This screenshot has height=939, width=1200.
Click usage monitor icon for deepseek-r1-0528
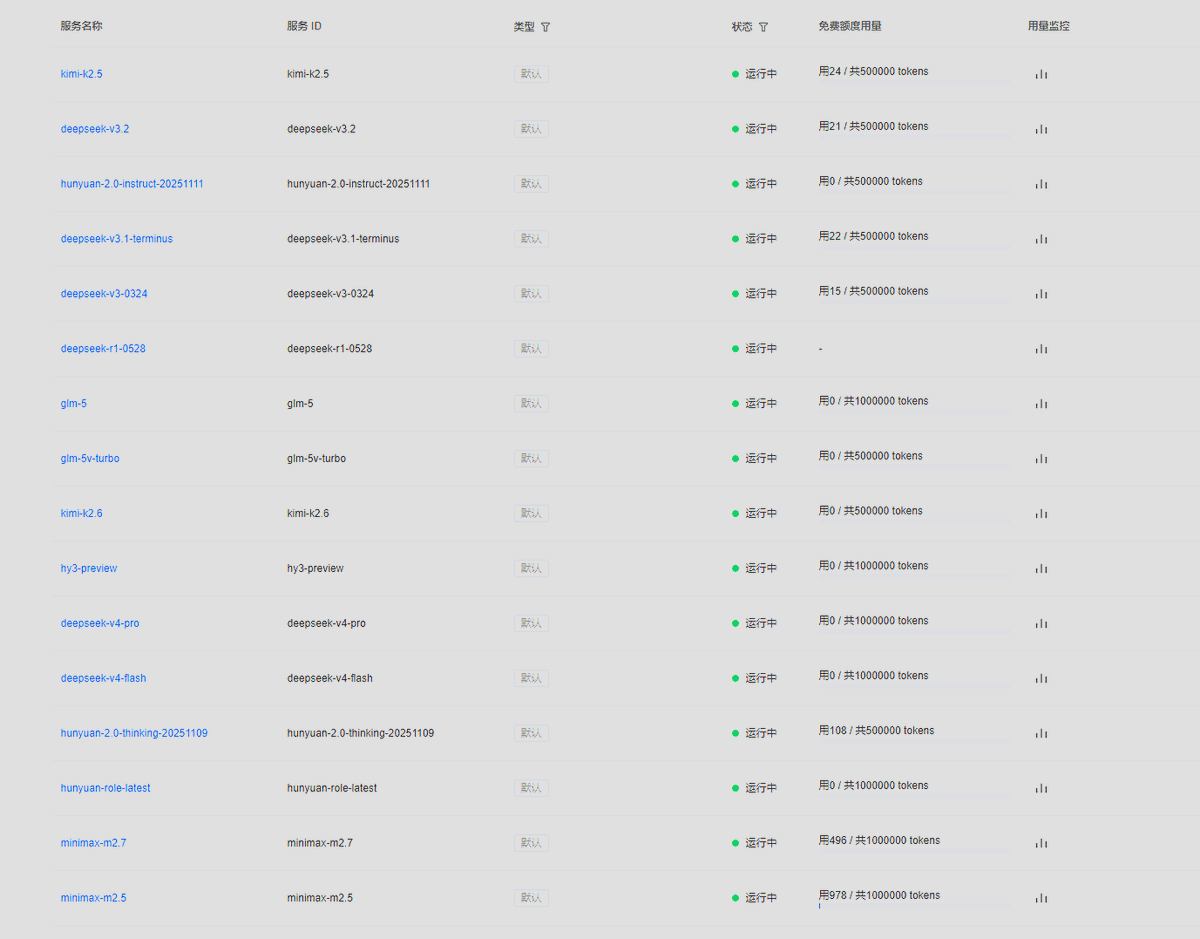1041,349
